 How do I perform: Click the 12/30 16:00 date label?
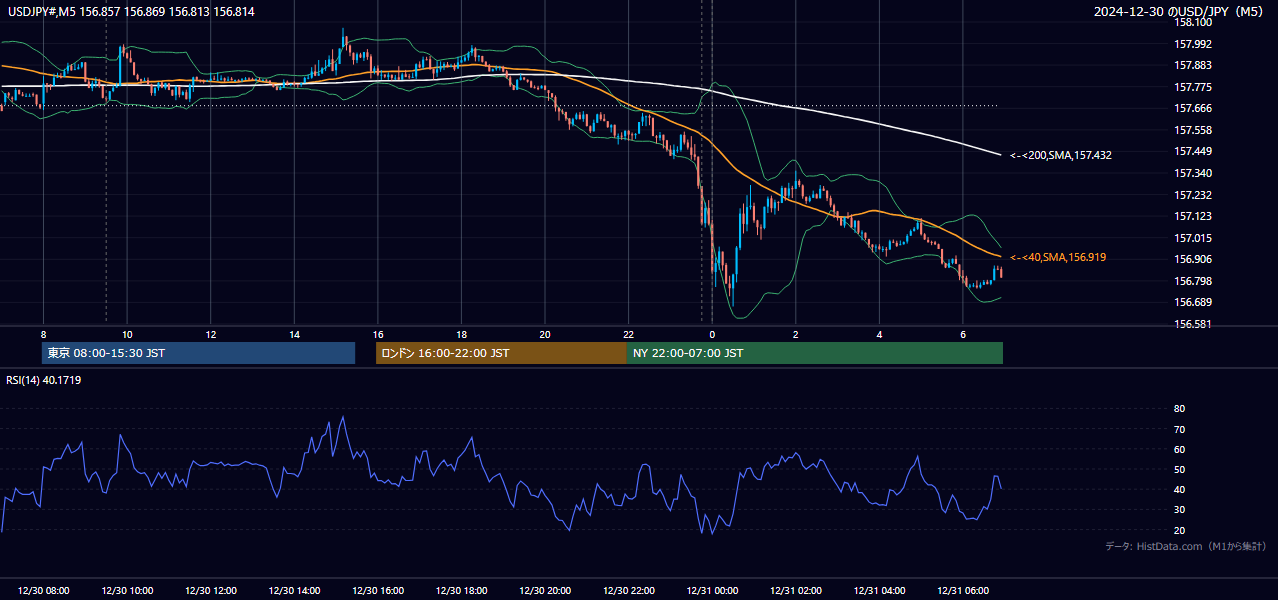(x=378, y=591)
